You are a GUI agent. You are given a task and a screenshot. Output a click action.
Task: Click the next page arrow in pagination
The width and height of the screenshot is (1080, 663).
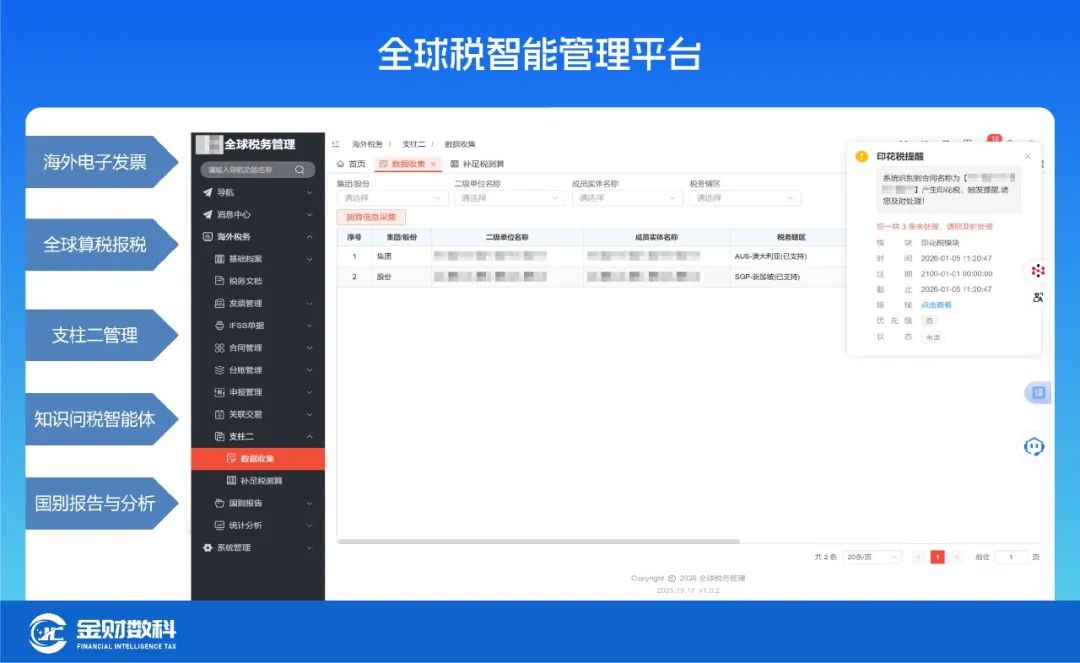(956, 556)
